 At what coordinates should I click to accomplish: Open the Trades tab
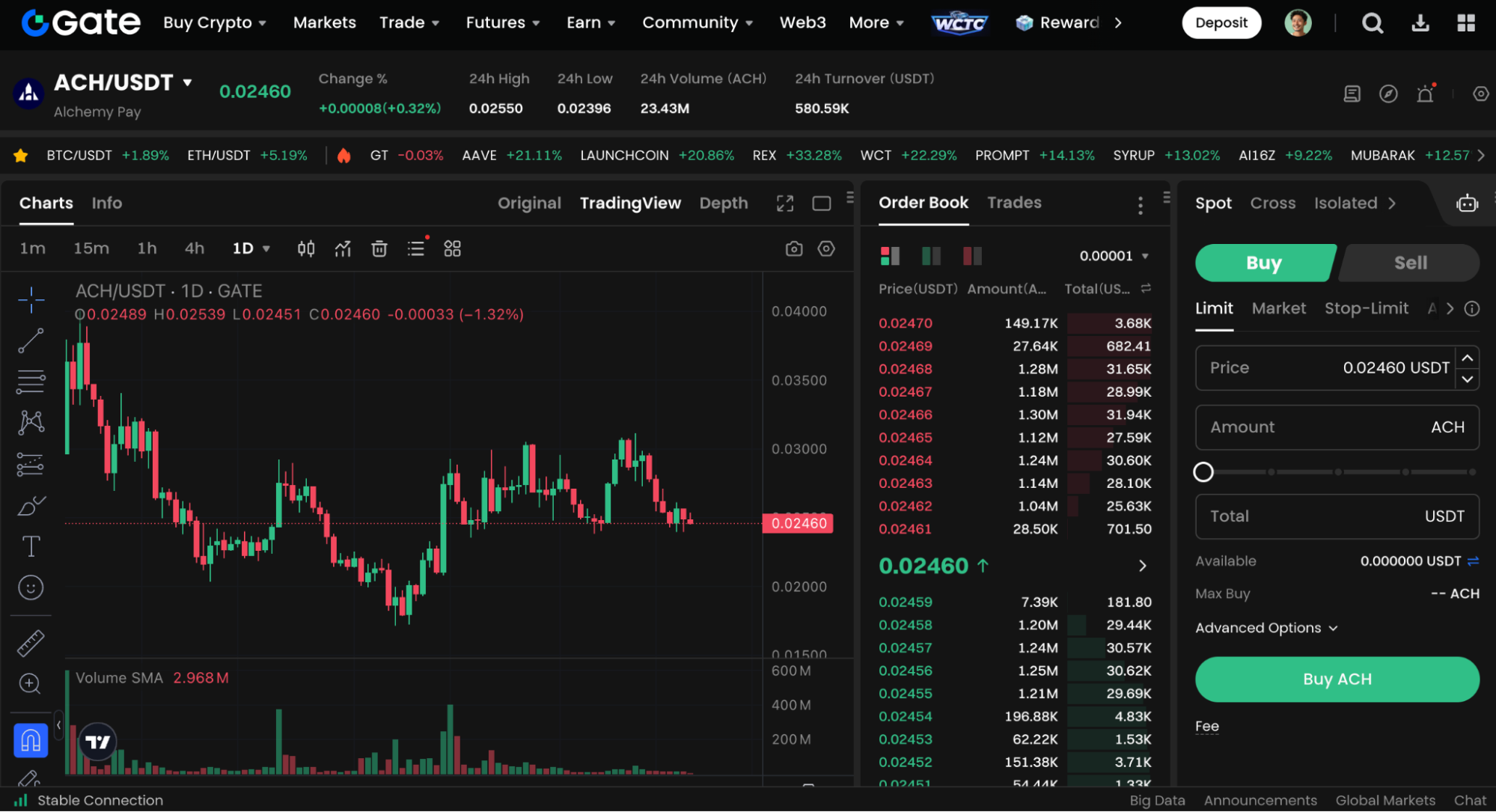(1014, 203)
